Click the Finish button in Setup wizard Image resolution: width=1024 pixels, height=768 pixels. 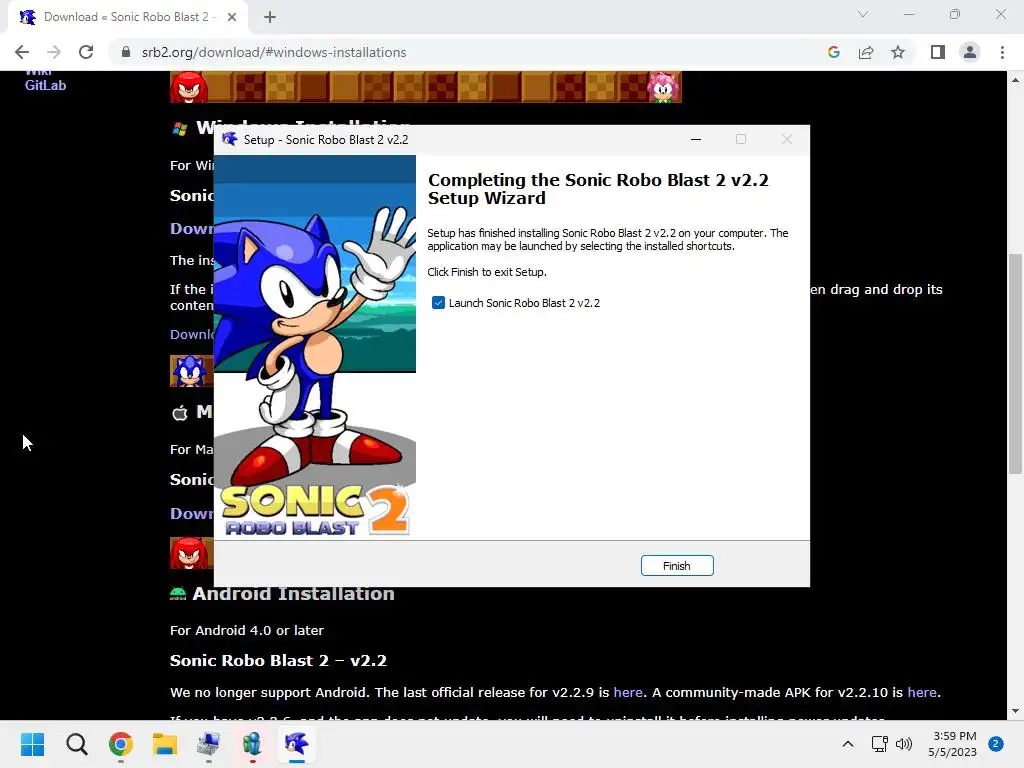point(677,566)
